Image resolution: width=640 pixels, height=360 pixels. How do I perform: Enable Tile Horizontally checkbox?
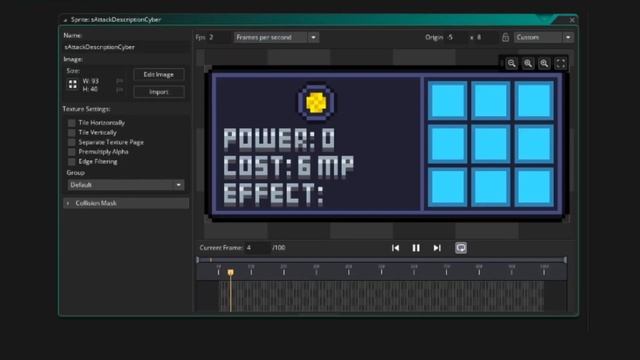point(72,123)
